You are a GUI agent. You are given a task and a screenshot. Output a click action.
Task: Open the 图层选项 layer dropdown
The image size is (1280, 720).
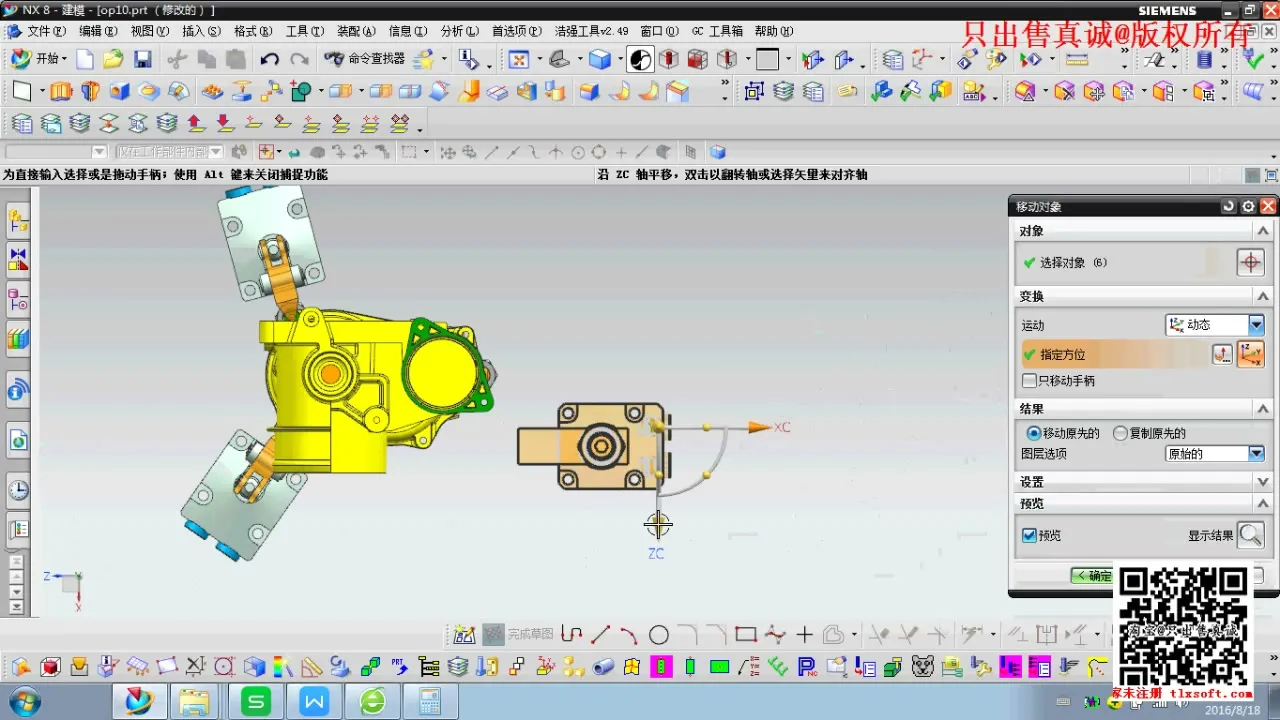pyautogui.click(x=1256, y=454)
